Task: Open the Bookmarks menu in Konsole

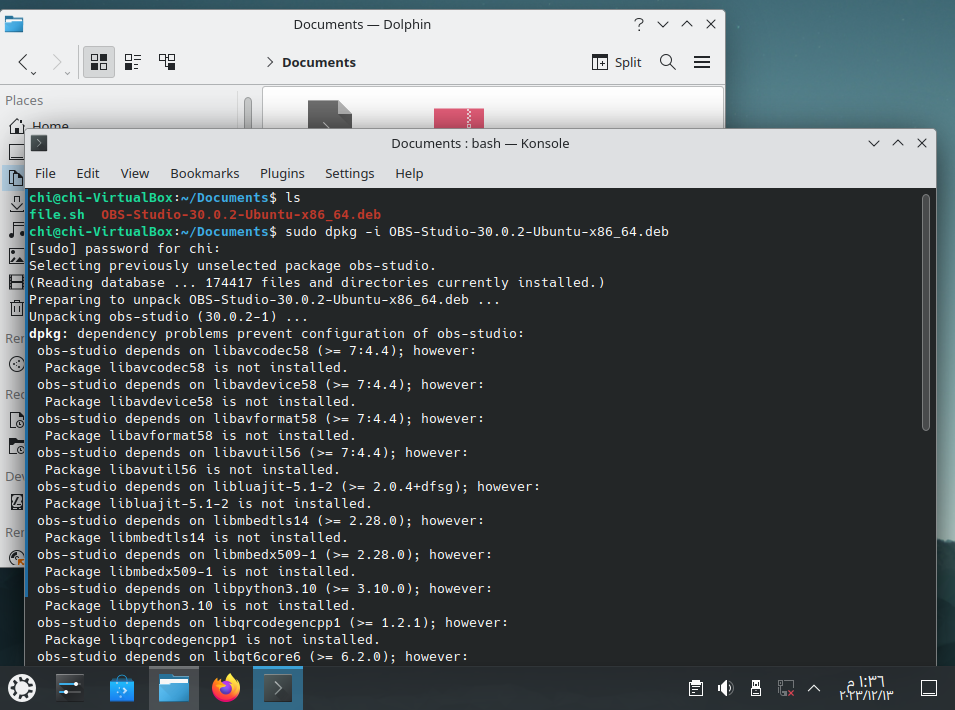Action: point(205,173)
